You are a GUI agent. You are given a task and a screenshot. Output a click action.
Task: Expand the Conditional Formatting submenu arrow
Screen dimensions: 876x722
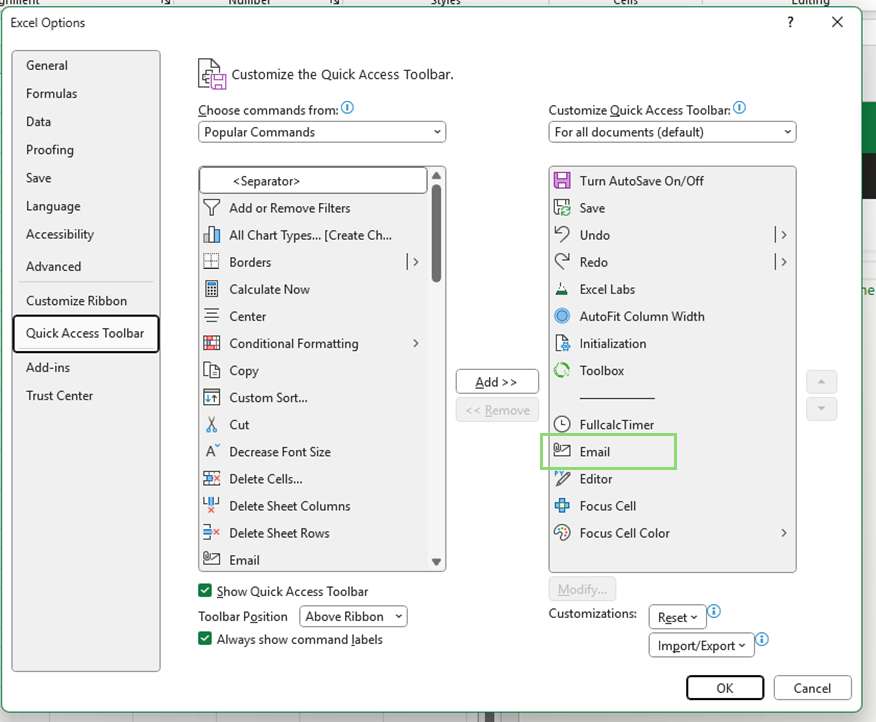coord(415,343)
